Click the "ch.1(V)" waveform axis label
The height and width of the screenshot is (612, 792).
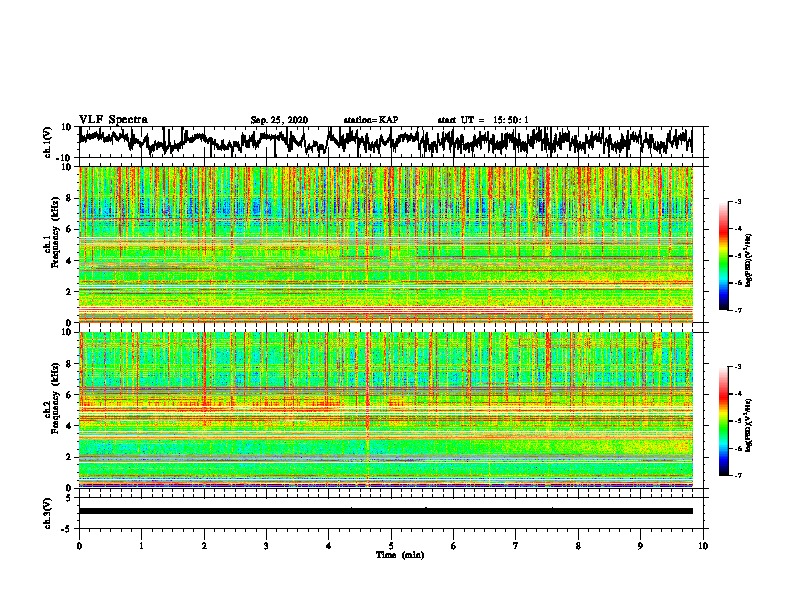pyautogui.click(x=48, y=142)
